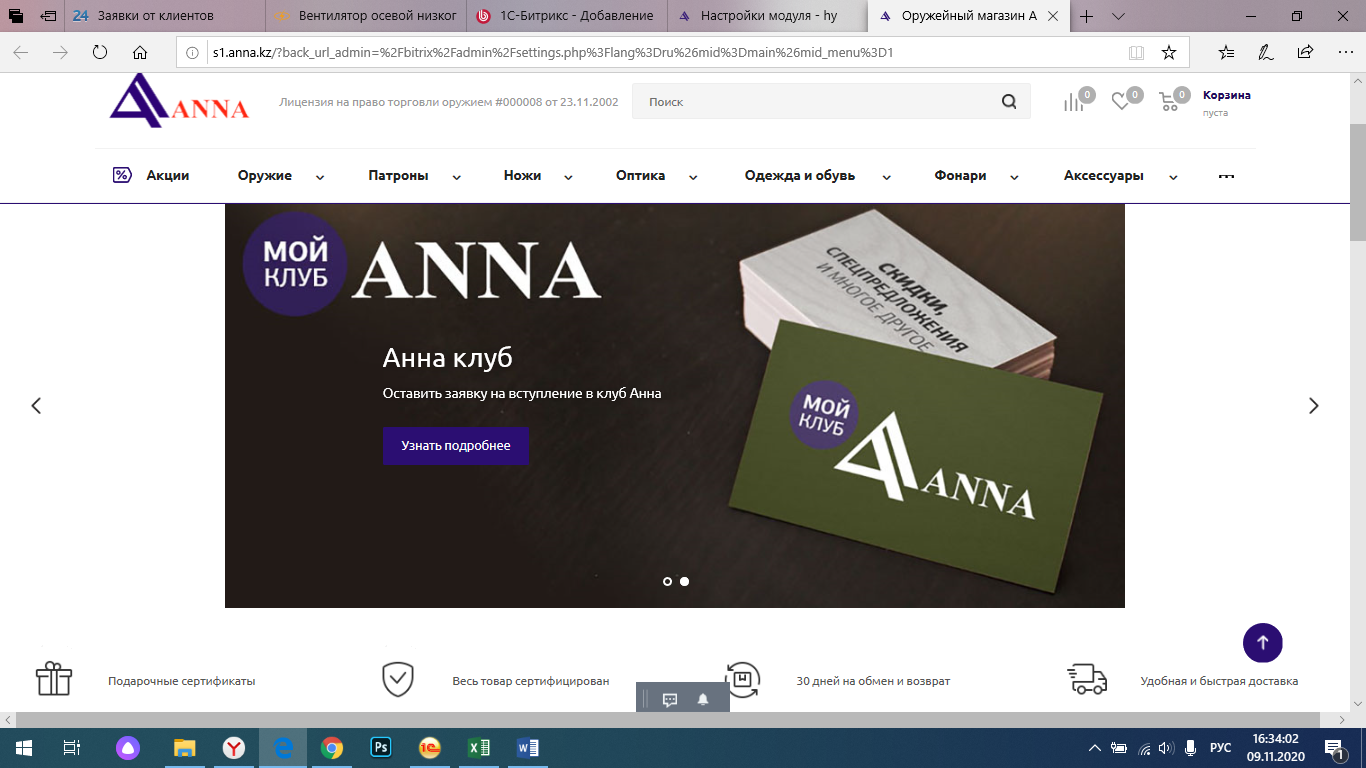Open the more categories three-dot menu
This screenshot has width=1366, height=768.
click(x=1226, y=176)
